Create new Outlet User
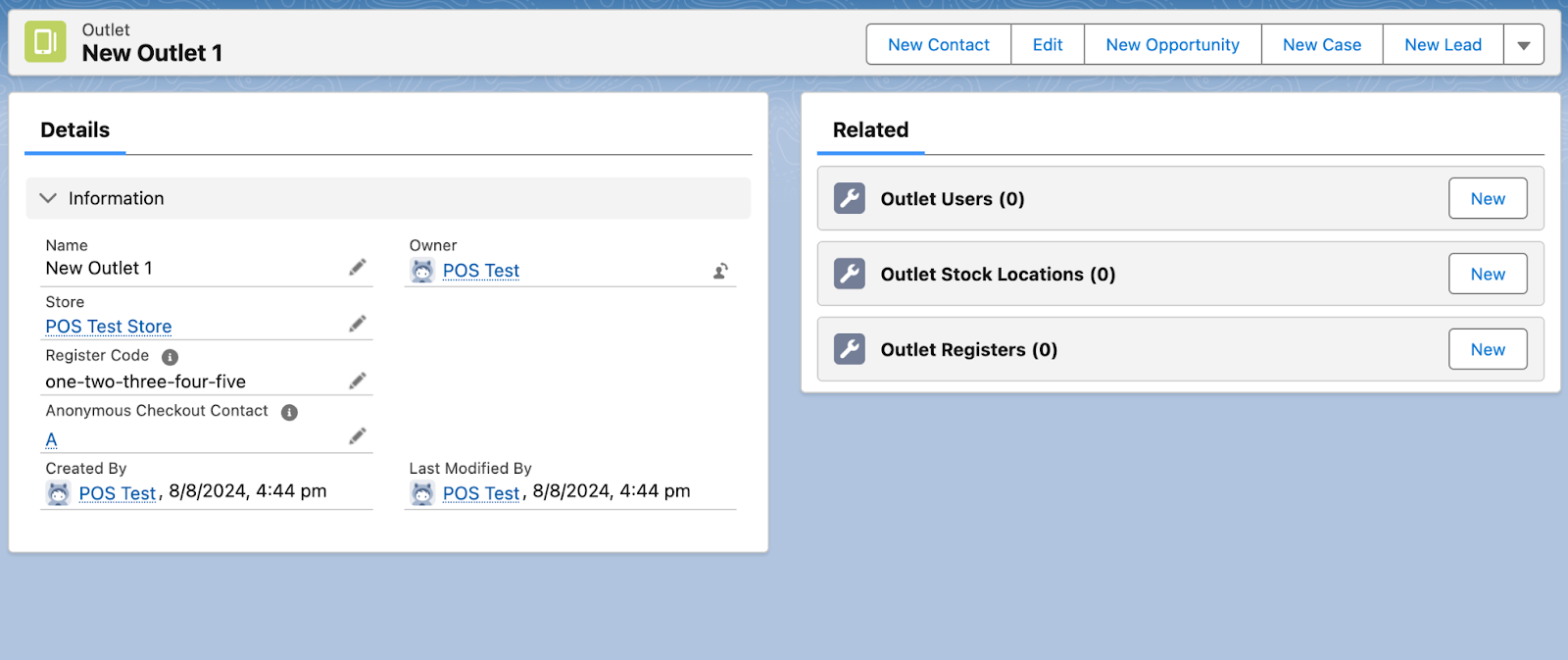1568x660 pixels. [x=1488, y=199]
